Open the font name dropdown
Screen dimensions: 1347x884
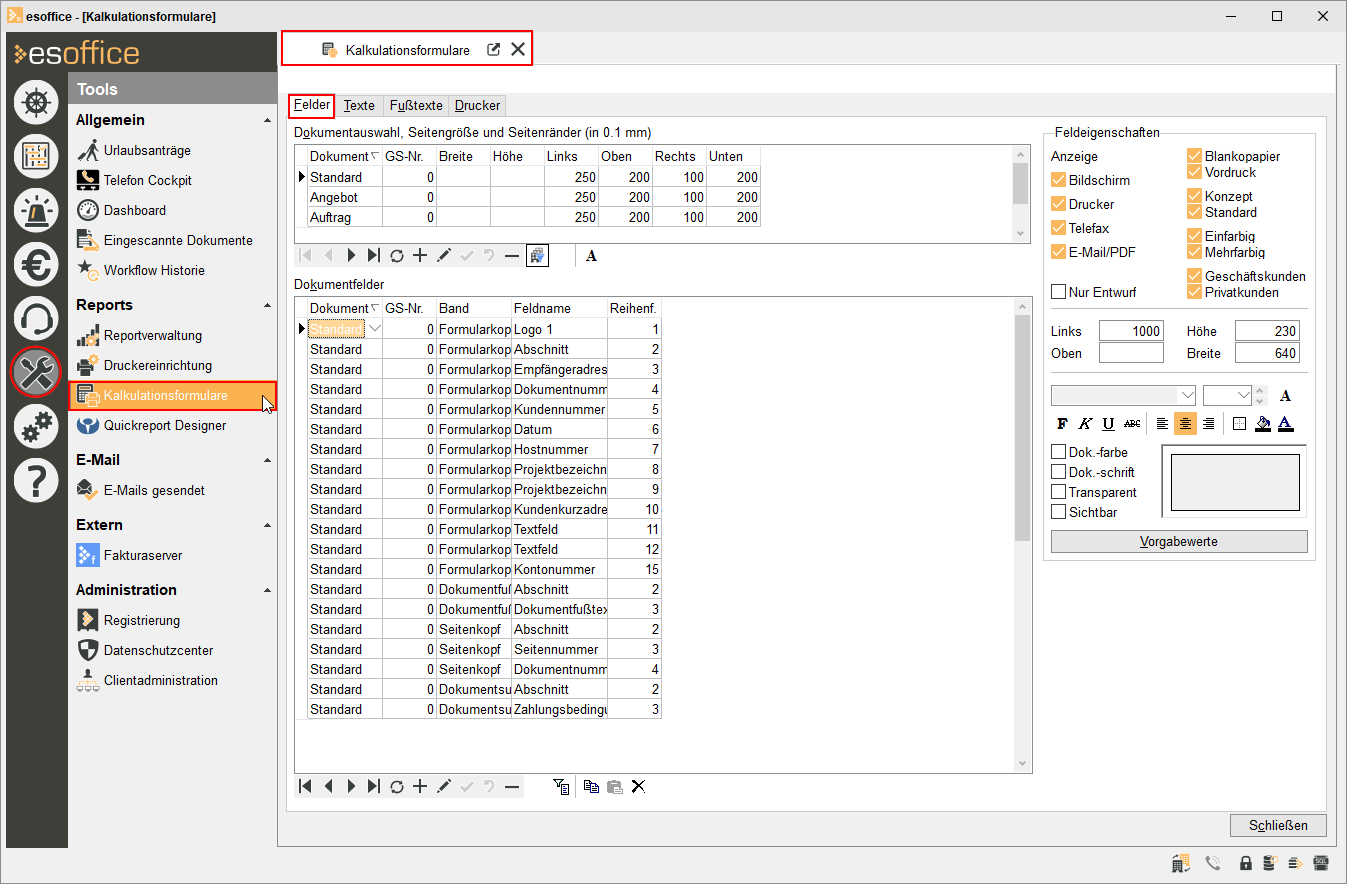tap(1187, 395)
